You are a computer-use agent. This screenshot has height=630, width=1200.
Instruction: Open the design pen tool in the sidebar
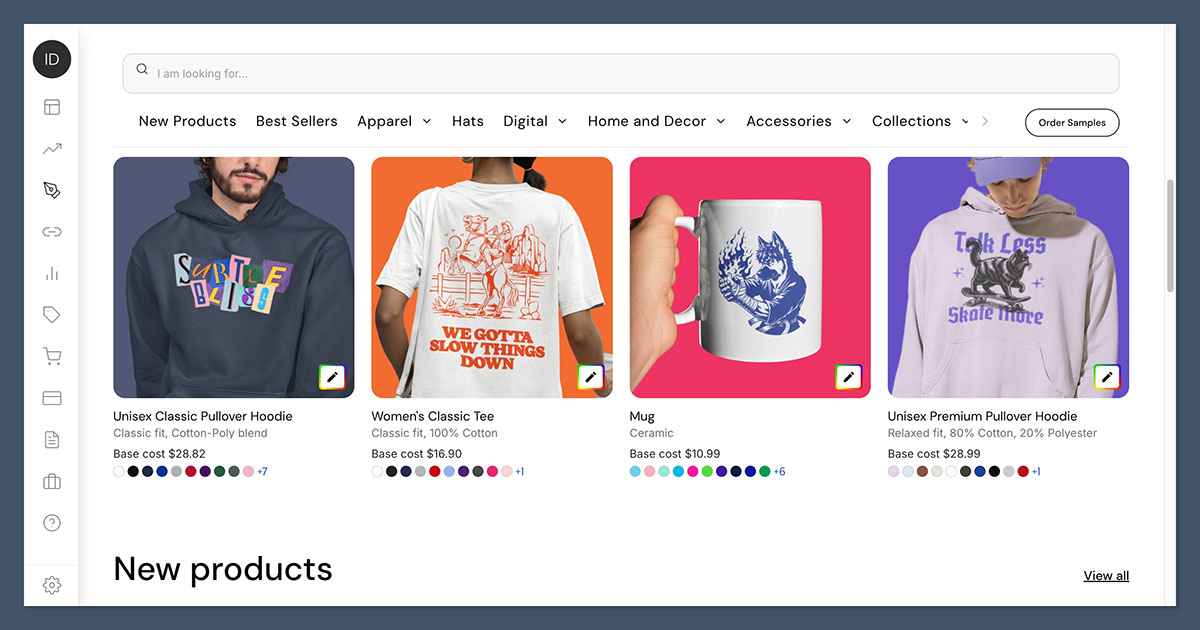click(x=52, y=189)
